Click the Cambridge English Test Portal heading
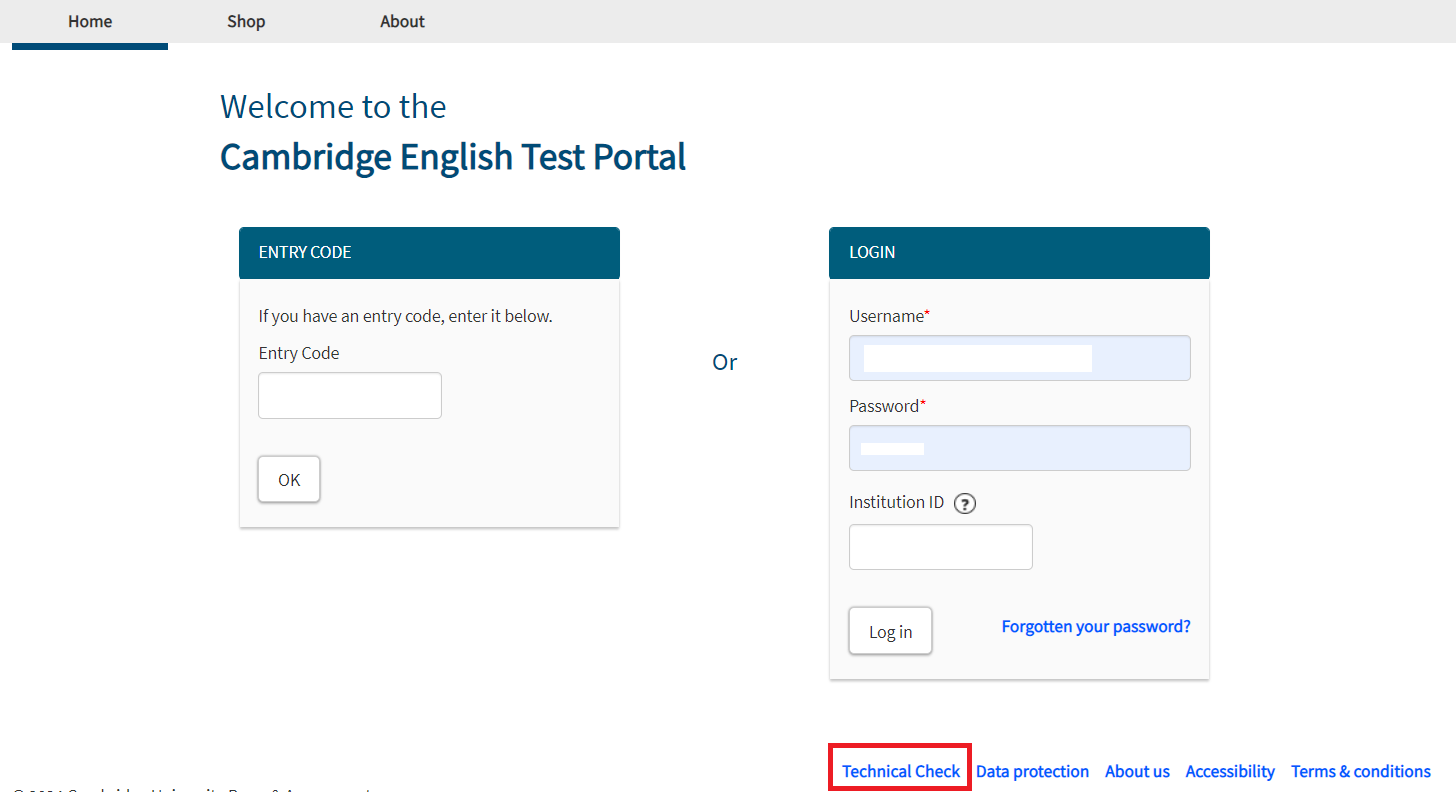1456x792 pixels. click(x=453, y=158)
